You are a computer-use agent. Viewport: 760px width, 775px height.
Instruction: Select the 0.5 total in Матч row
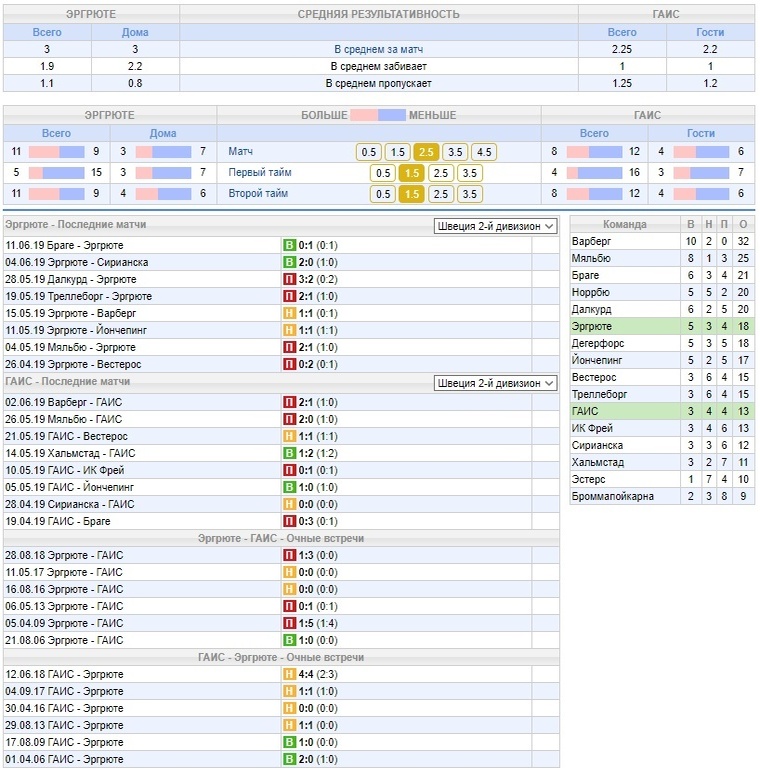point(369,152)
